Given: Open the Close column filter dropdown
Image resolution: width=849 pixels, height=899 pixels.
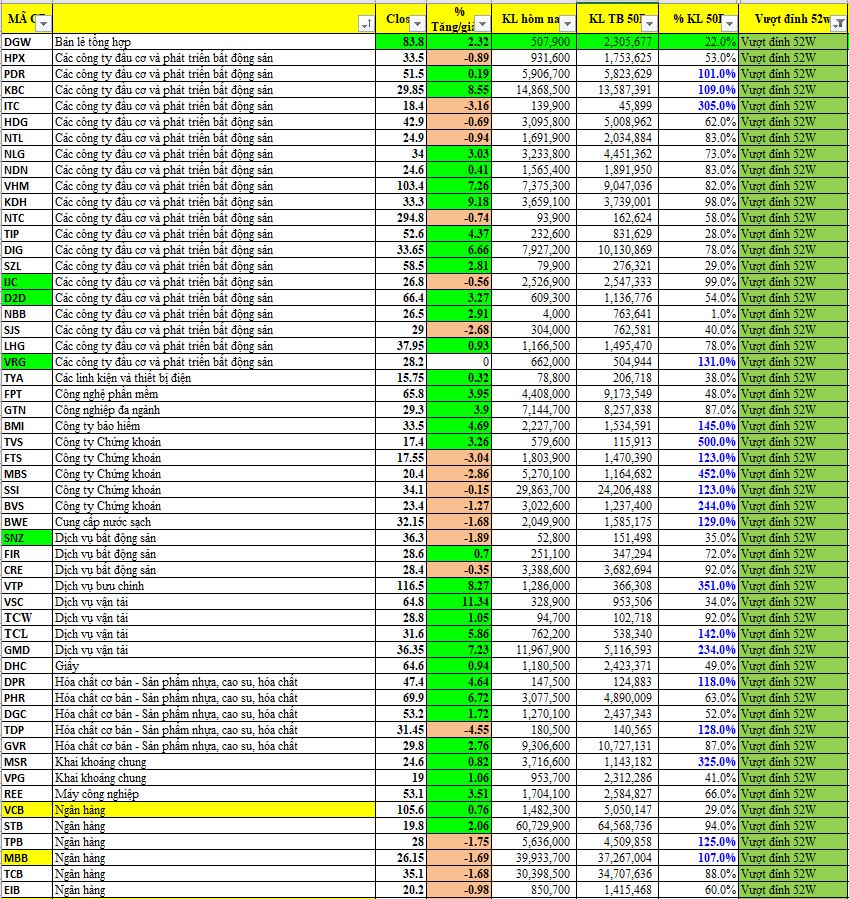Looking at the screenshot, I should pos(418,22).
